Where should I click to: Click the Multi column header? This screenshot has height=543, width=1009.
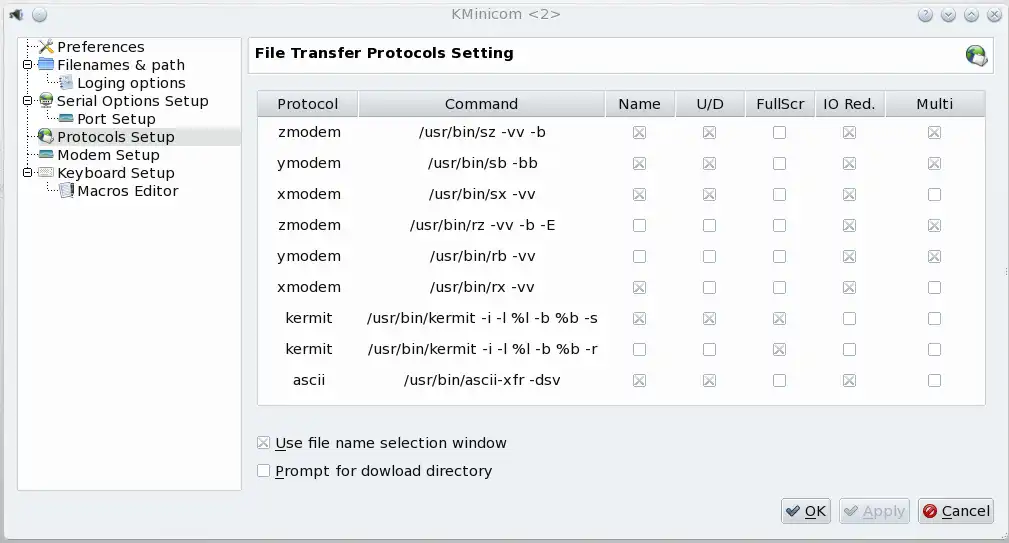pyautogui.click(x=934, y=104)
